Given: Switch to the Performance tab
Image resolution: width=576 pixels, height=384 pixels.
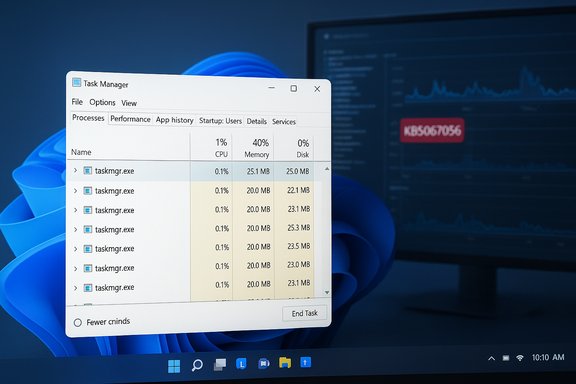Looking at the screenshot, I should (x=130, y=119).
